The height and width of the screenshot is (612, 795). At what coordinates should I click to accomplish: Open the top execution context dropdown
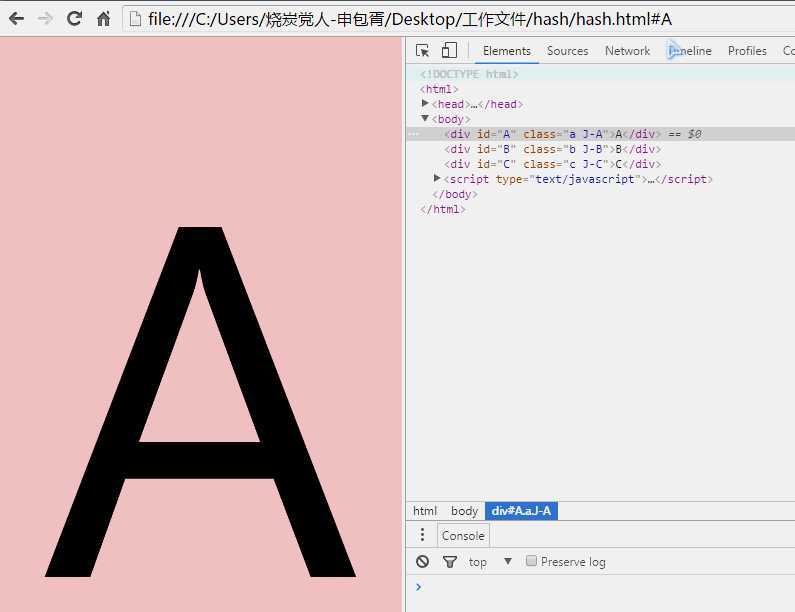pos(490,561)
